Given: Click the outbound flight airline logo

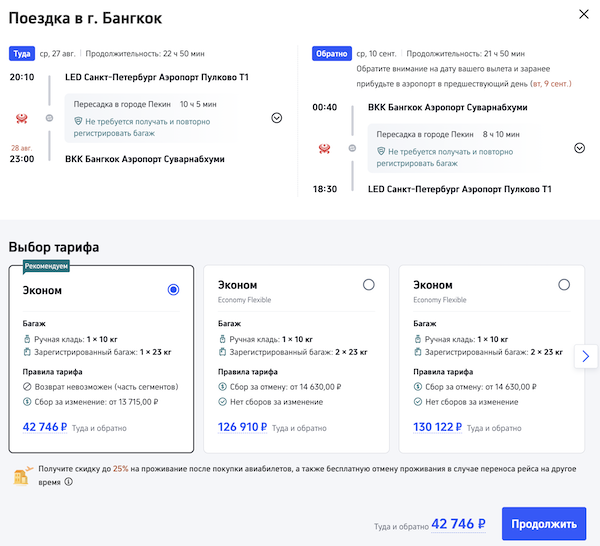Looking at the screenshot, I should [22, 118].
